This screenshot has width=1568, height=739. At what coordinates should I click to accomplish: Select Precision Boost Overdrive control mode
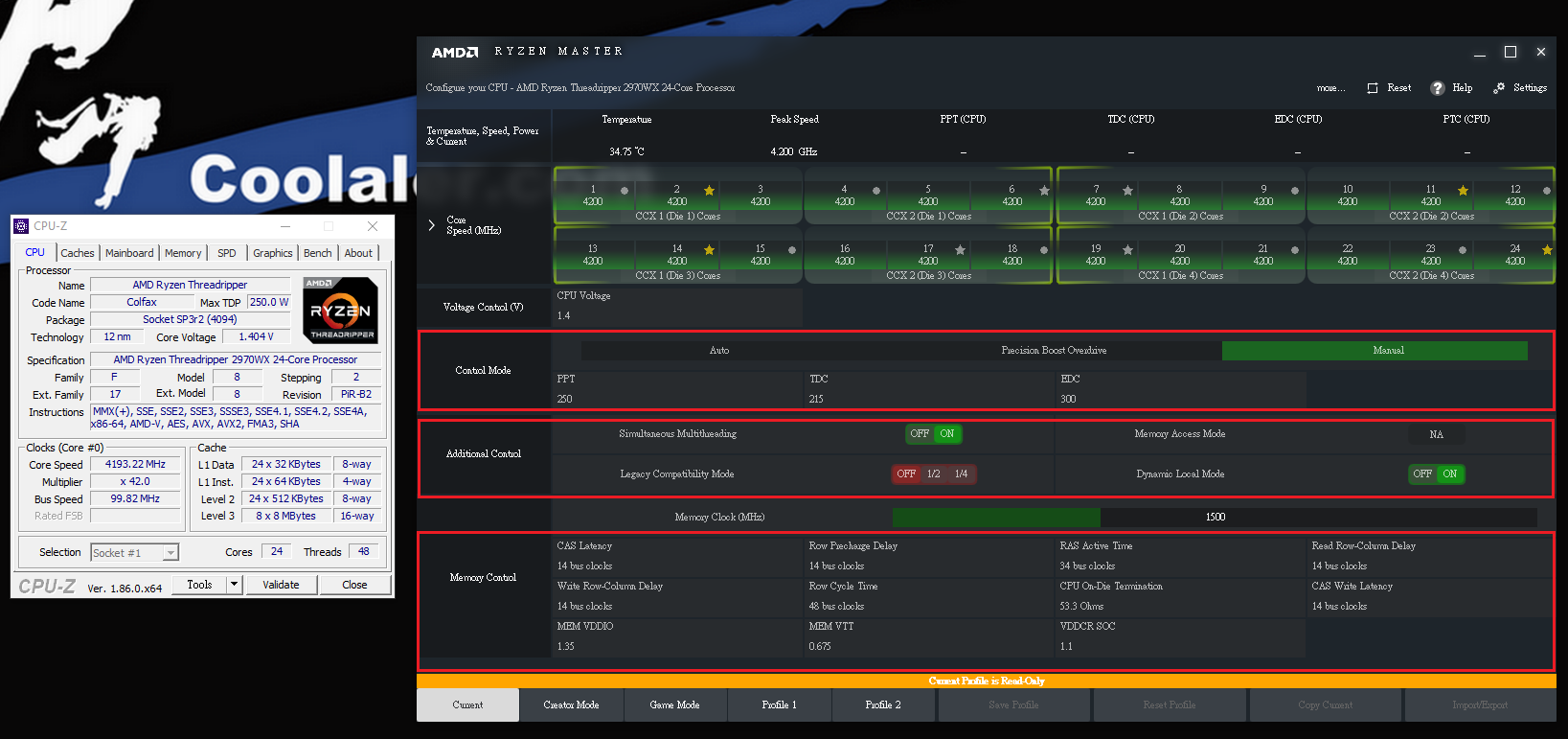pyautogui.click(x=1054, y=351)
